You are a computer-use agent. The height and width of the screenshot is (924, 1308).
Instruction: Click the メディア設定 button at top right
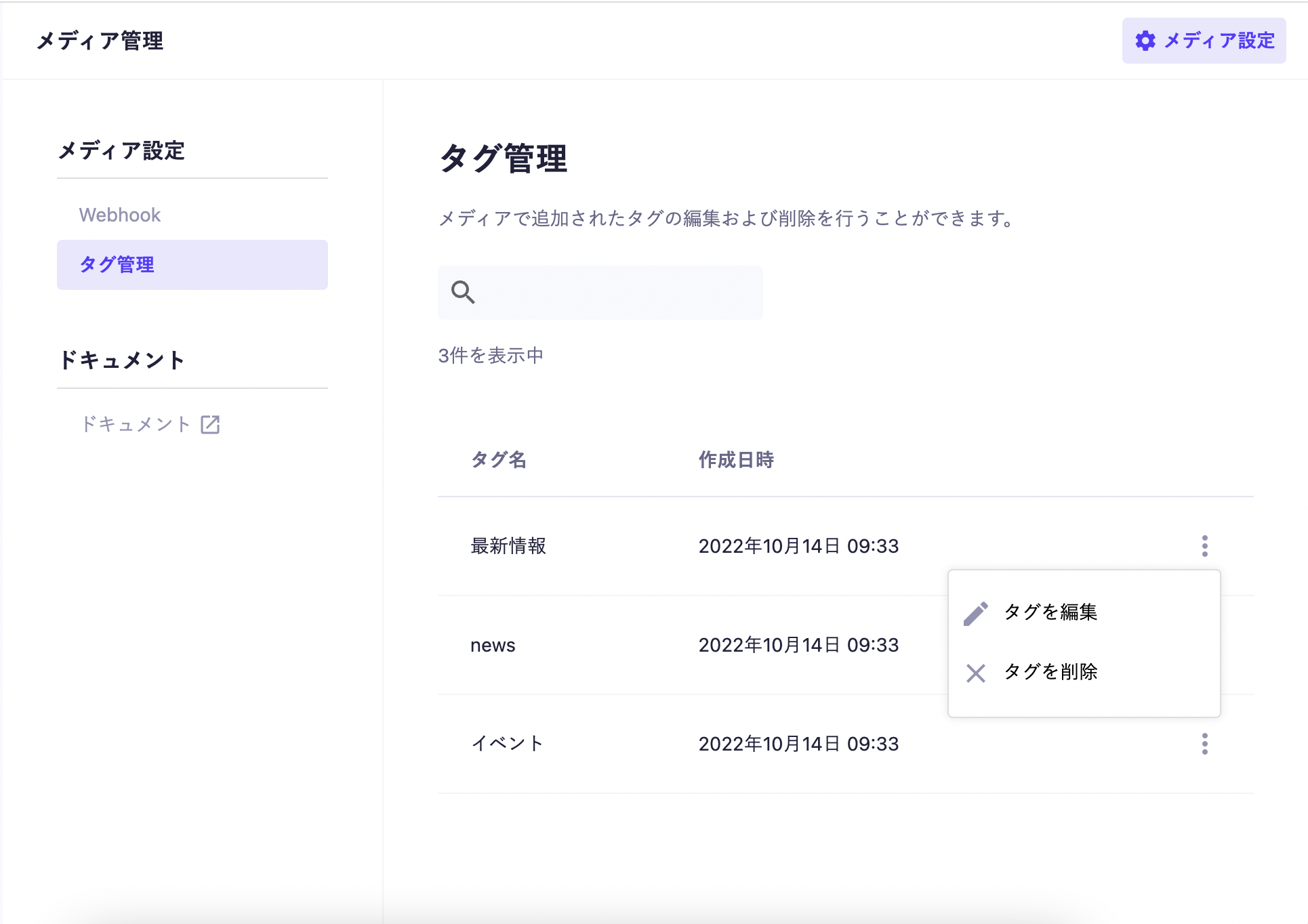pyautogui.click(x=1204, y=41)
